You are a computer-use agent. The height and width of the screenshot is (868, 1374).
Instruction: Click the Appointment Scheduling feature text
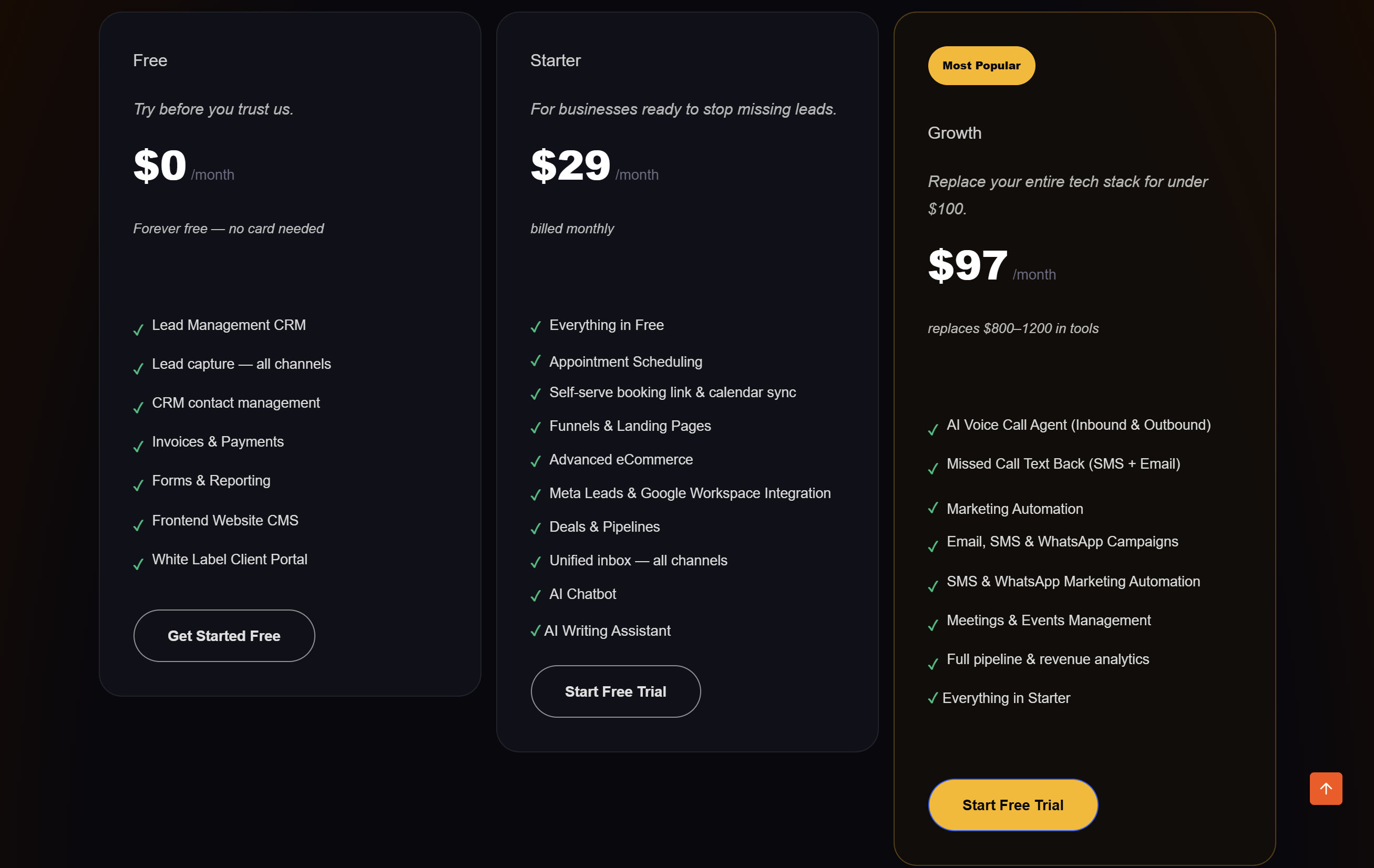(626, 361)
